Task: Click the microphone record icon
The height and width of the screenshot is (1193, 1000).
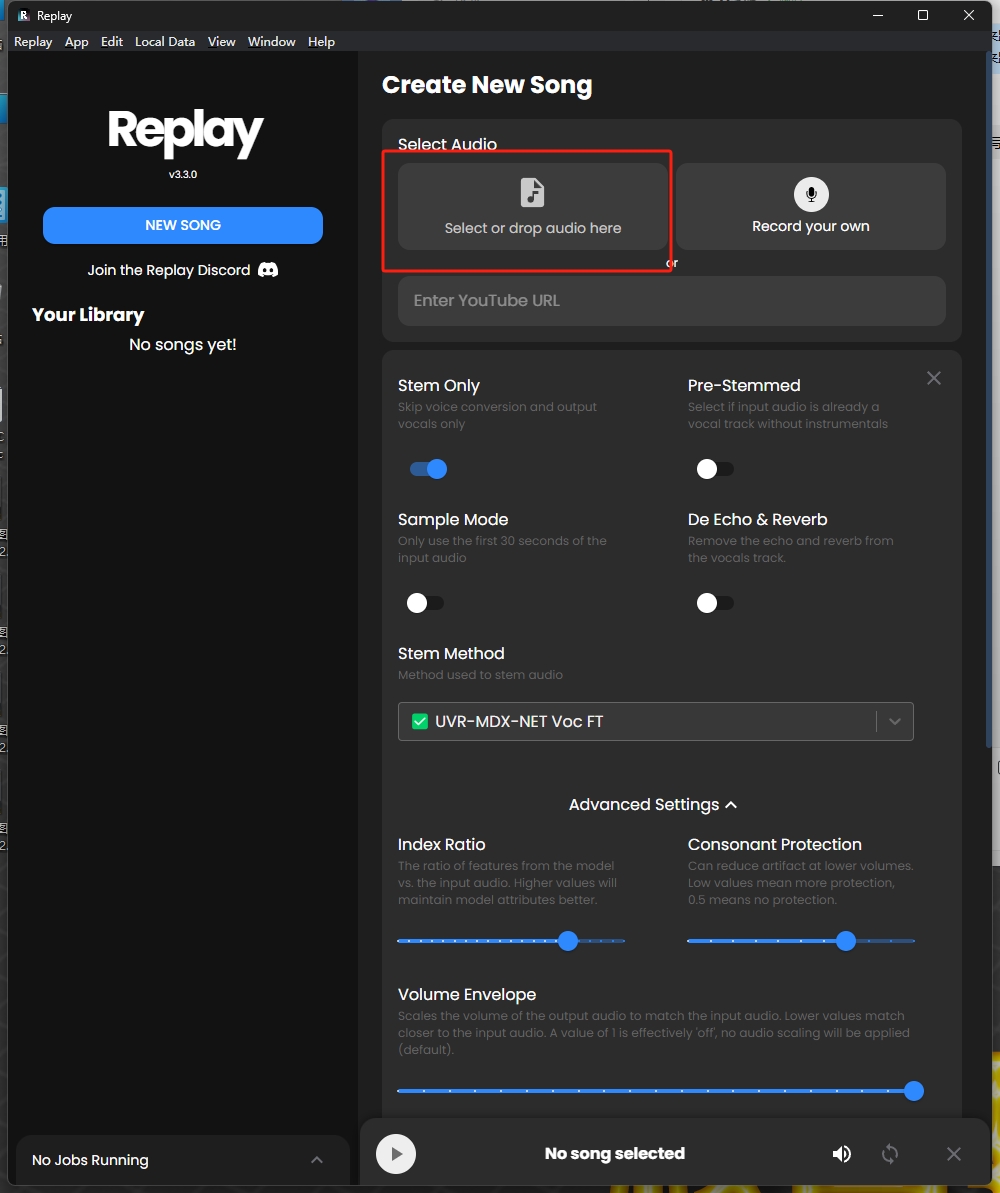Action: [811, 194]
